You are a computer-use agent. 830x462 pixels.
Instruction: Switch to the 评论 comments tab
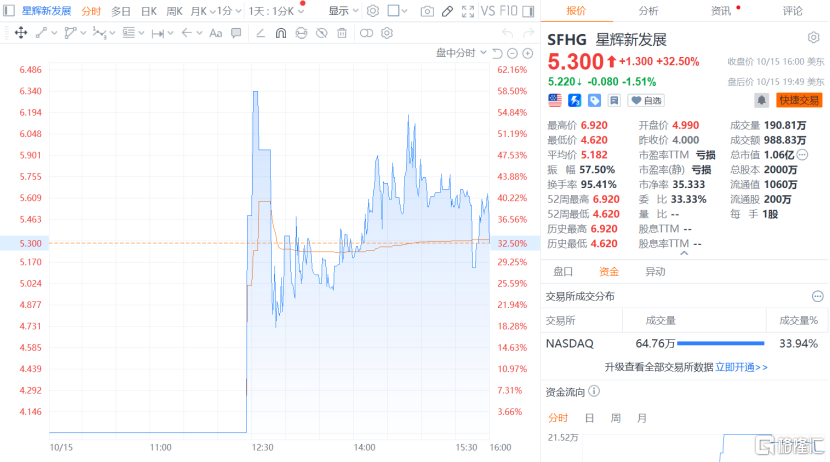(x=792, y=11)
